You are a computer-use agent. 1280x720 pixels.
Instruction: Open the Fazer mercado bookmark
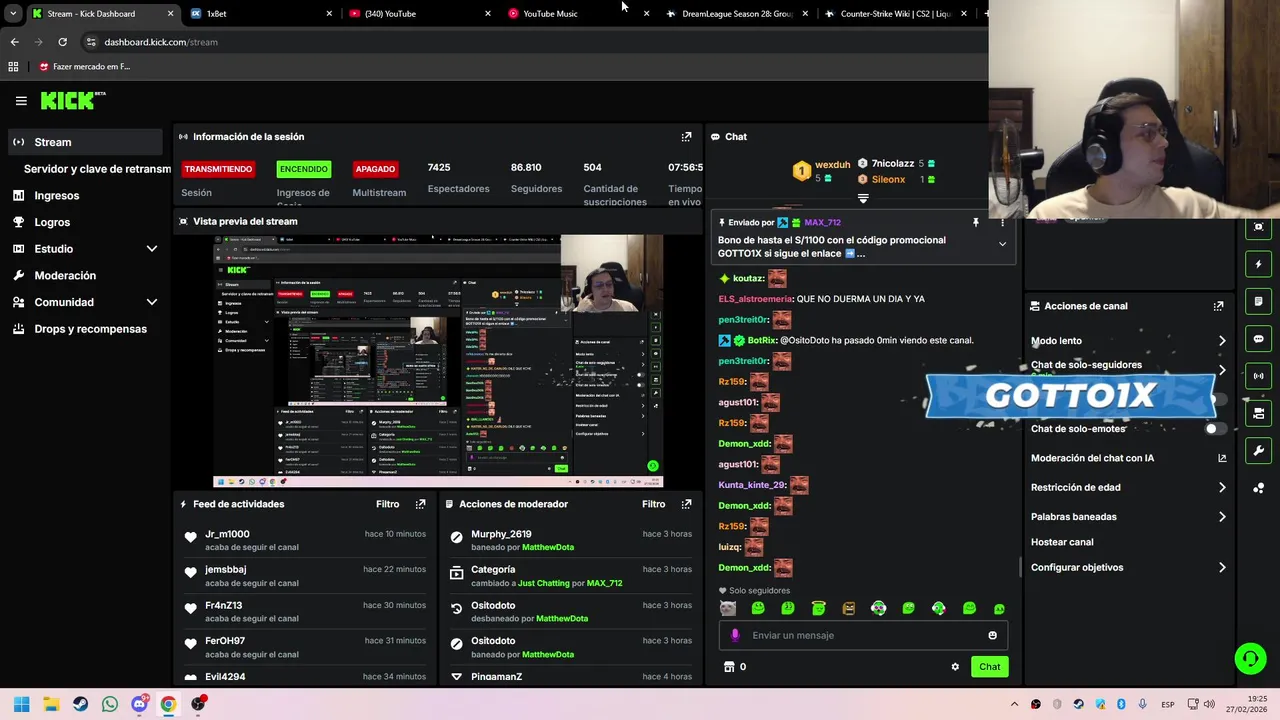tap(84, 67)
